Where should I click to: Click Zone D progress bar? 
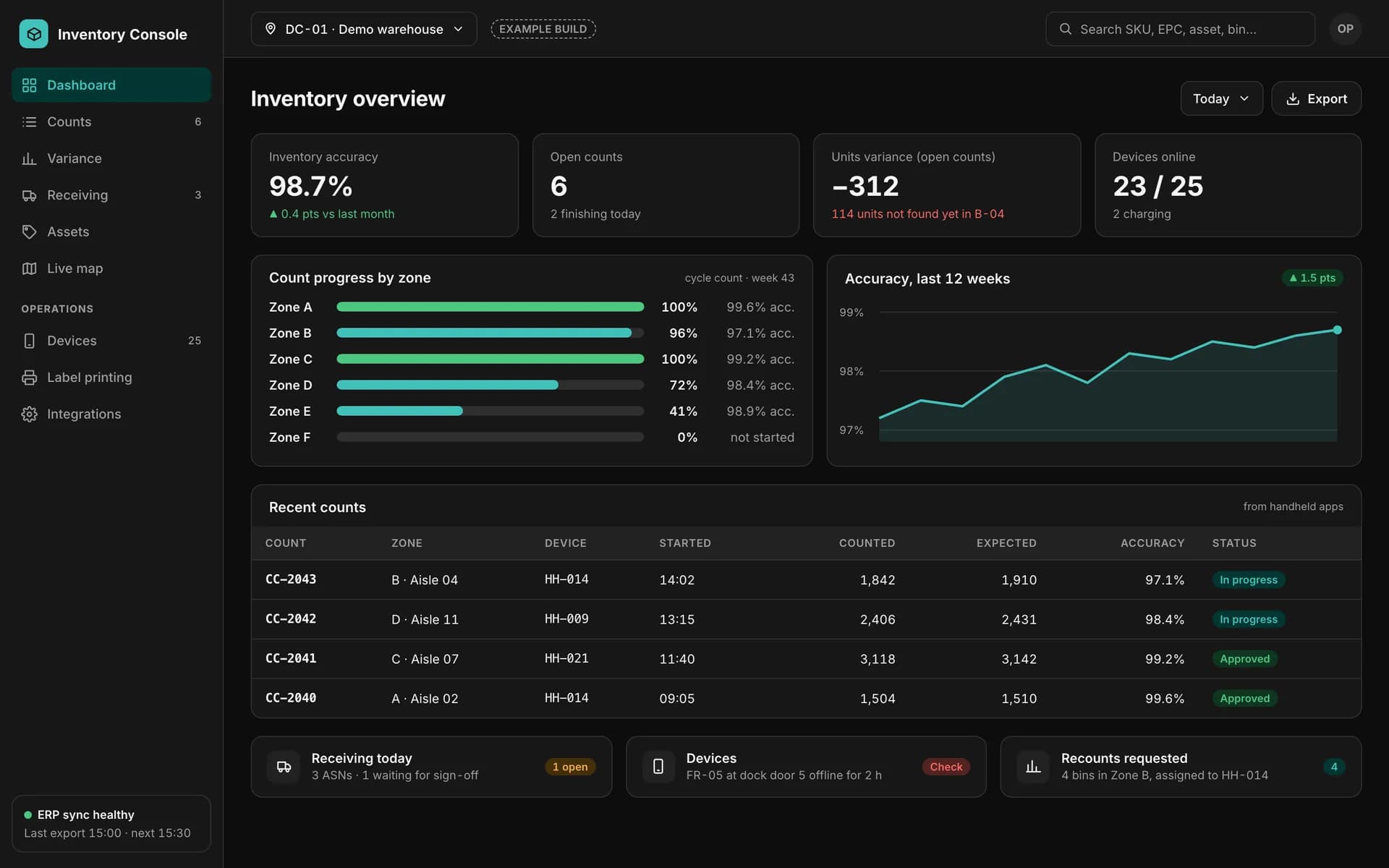[x=490, y=385]
